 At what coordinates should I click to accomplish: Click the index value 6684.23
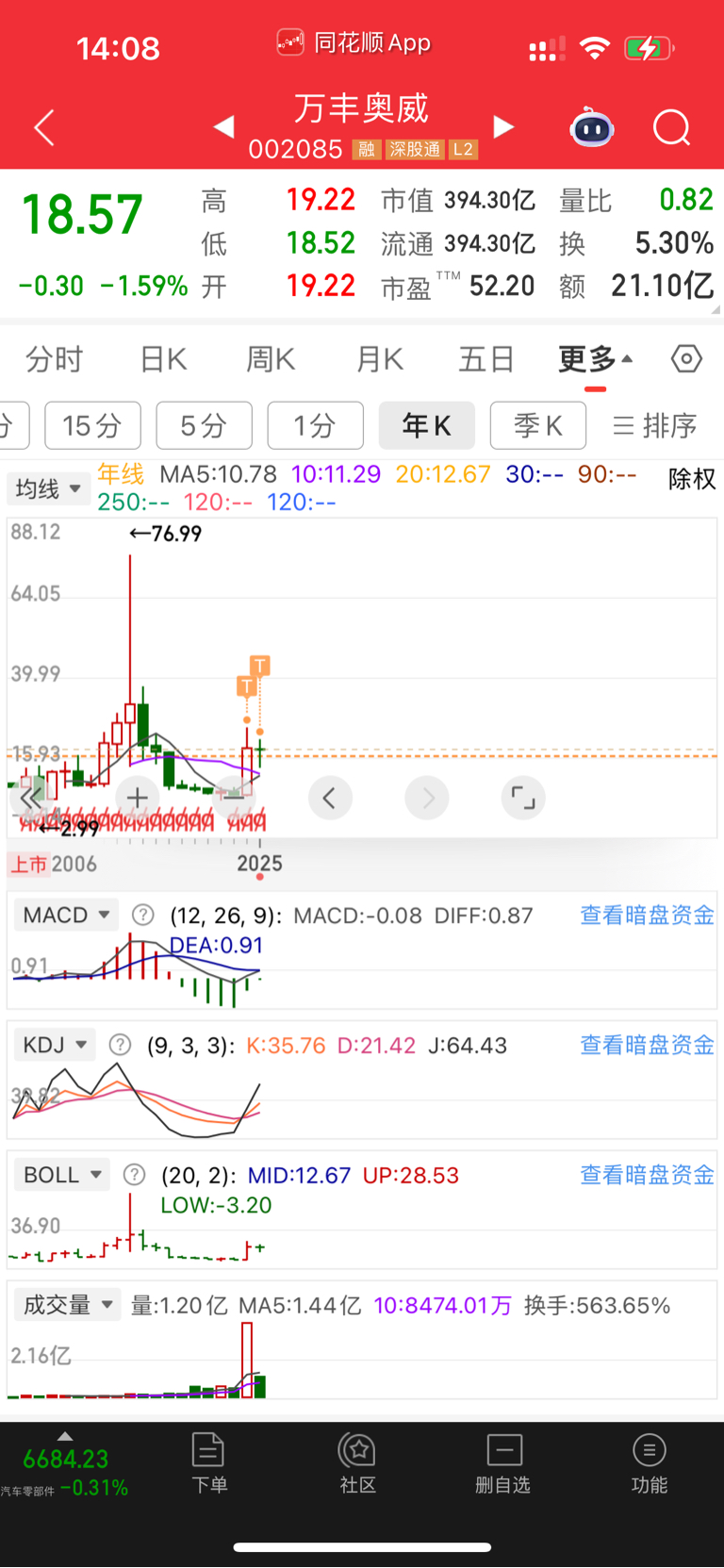pyautogui.click(x=66, y=1459)
